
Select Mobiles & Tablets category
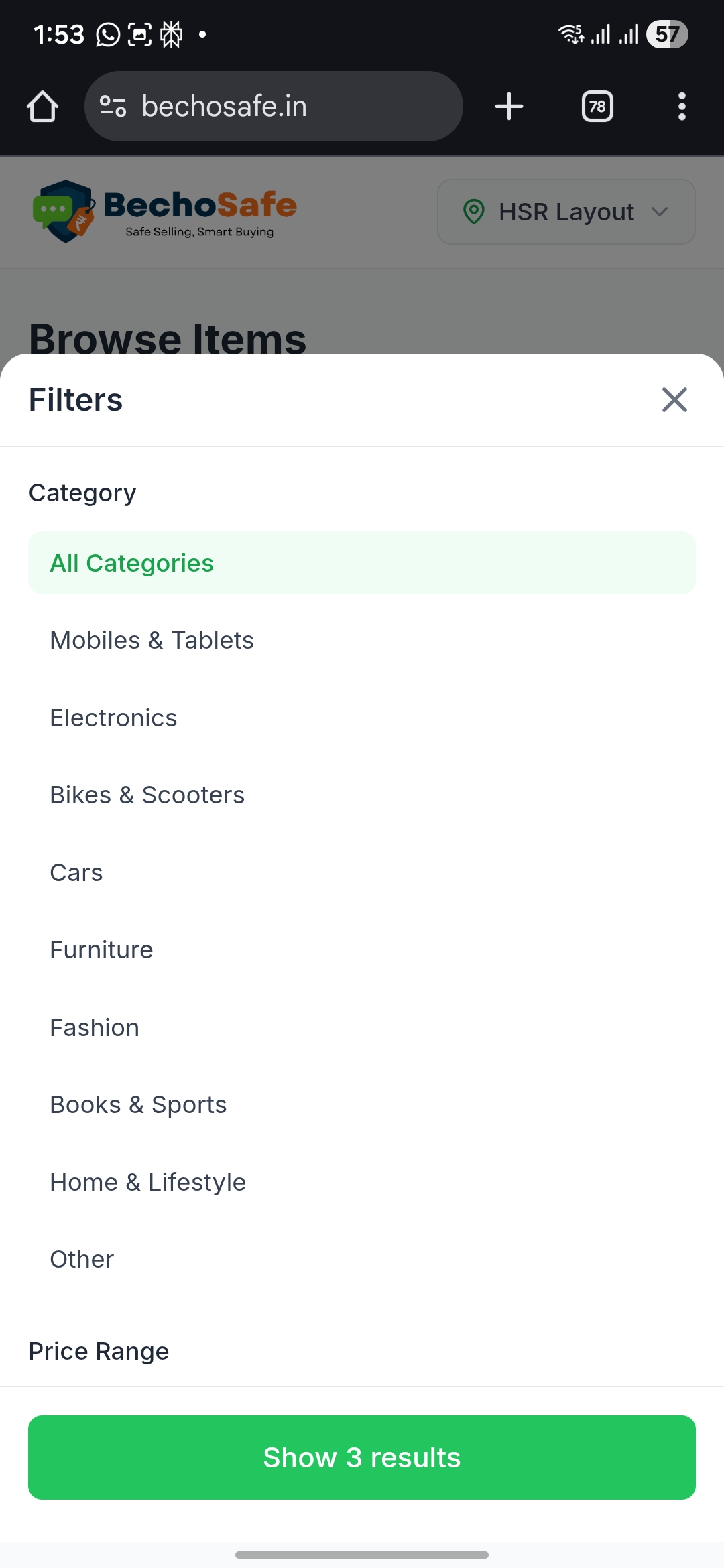click(152, 641)
